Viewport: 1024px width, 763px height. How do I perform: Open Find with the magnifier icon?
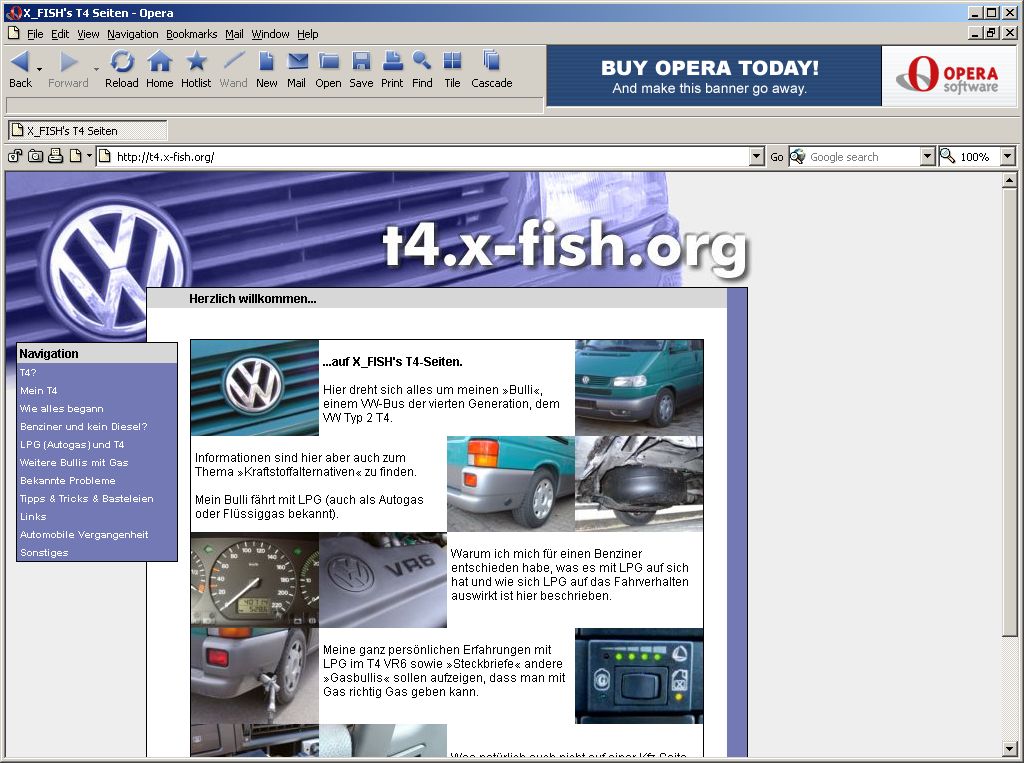(422, 69)
